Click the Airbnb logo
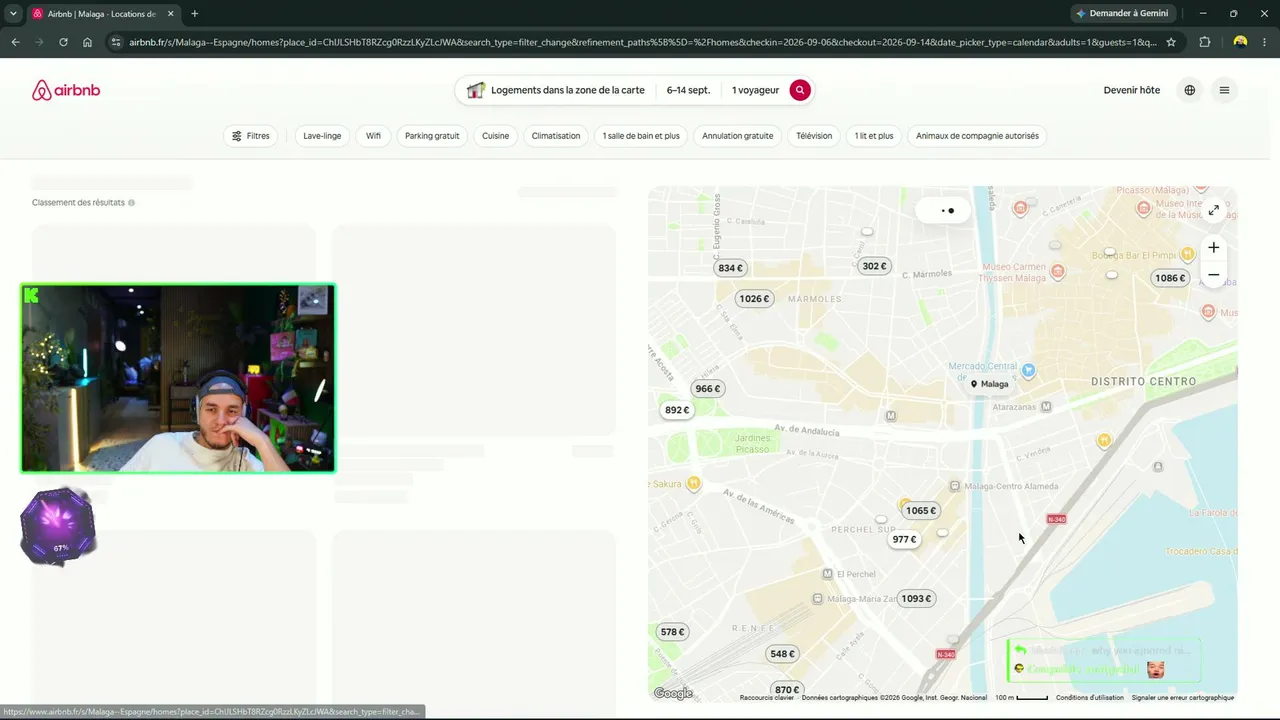 coord(66,90)
